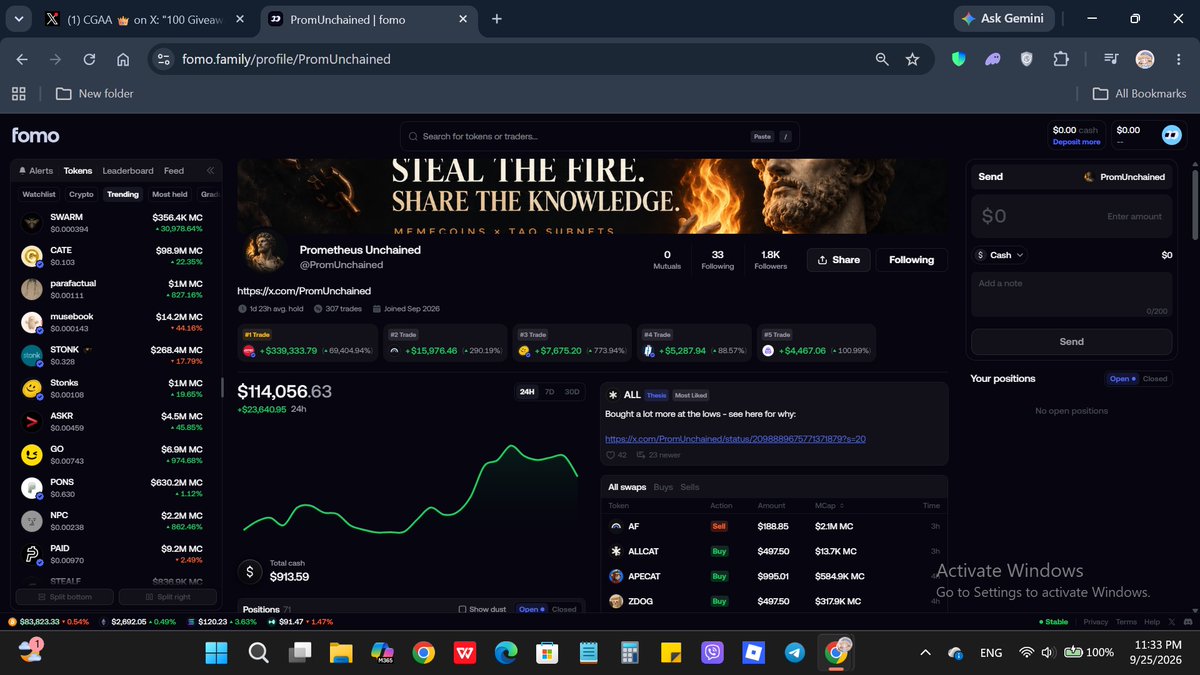Select the Watchlist filter tab
Viewport: 1200px width, 675px height.
39,194
